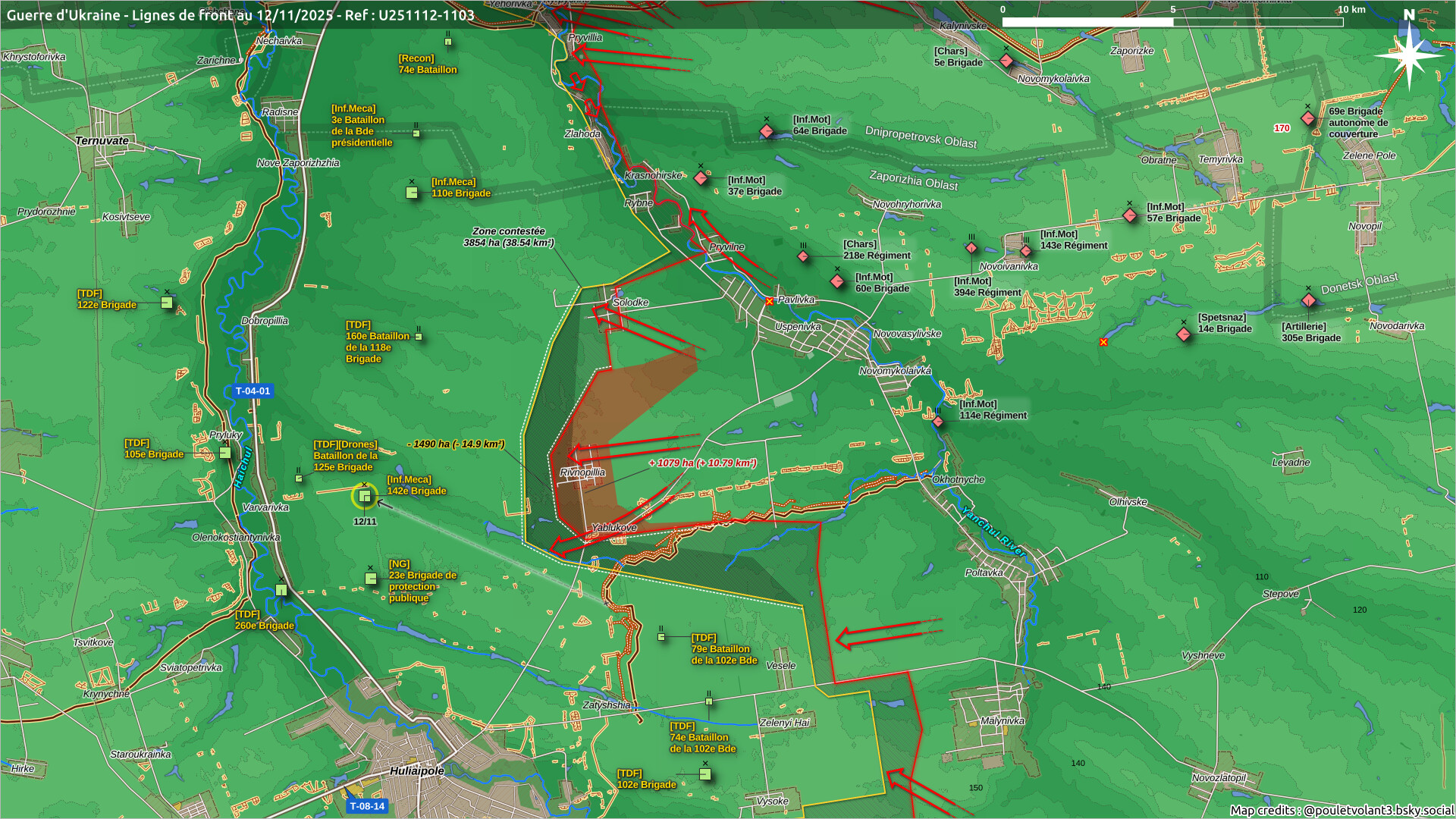Click the Zone contestée 3854 ha label
The height and width of the screenshot is (819, 1456).
(509, 237)
